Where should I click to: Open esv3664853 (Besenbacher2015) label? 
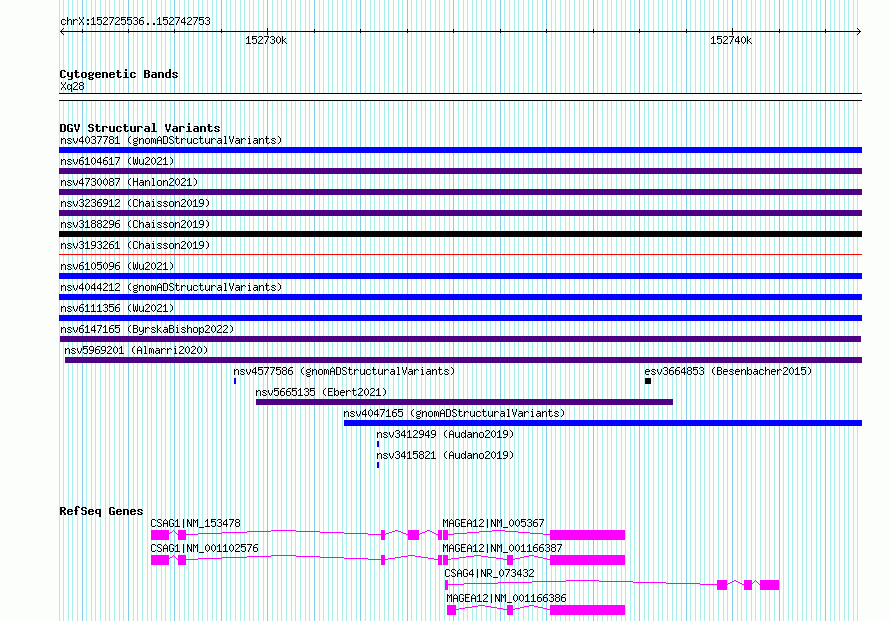point(728,371)
